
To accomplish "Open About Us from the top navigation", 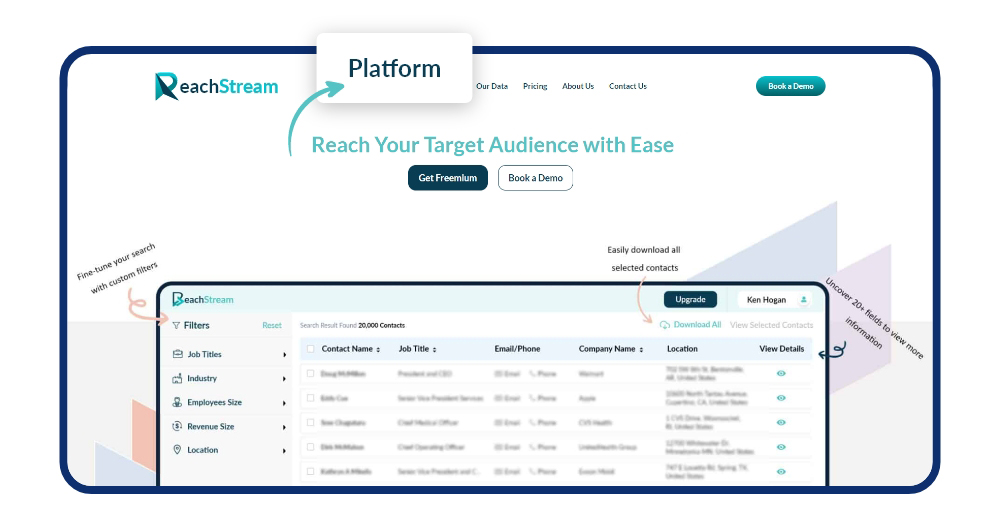I will click(578, 86).
